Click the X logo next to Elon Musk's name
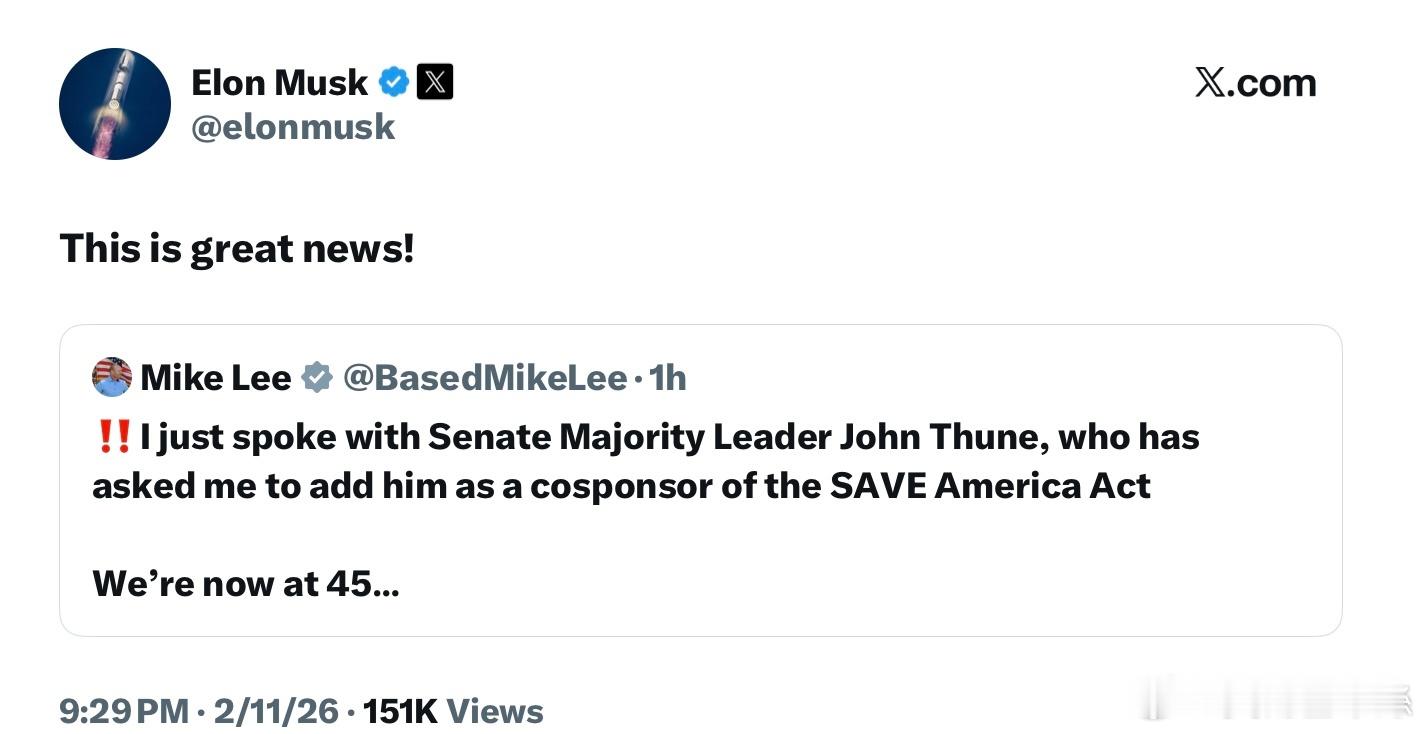The image size is (1425, 734). [435, 82]
